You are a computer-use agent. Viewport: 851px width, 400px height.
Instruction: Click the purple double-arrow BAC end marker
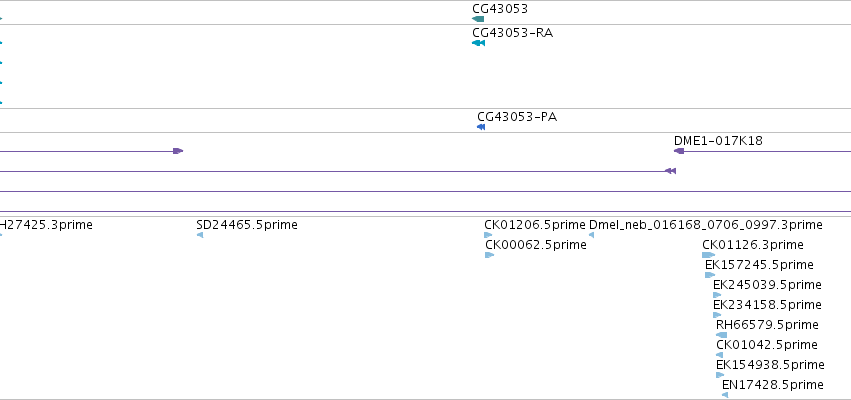(670, 171)
